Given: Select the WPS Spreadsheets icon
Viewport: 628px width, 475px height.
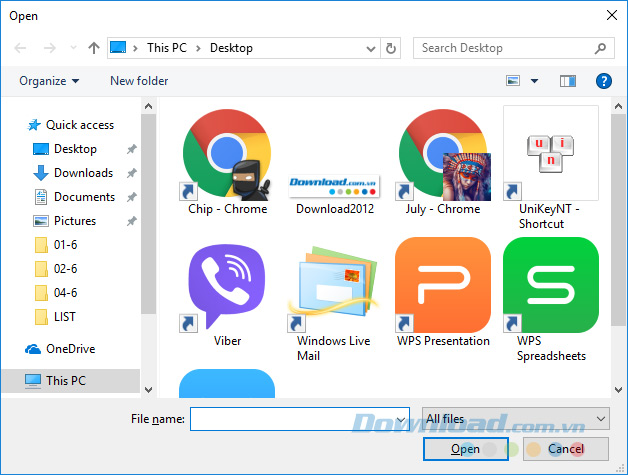Looking at the screenshot, I should [x=551, y=284].
